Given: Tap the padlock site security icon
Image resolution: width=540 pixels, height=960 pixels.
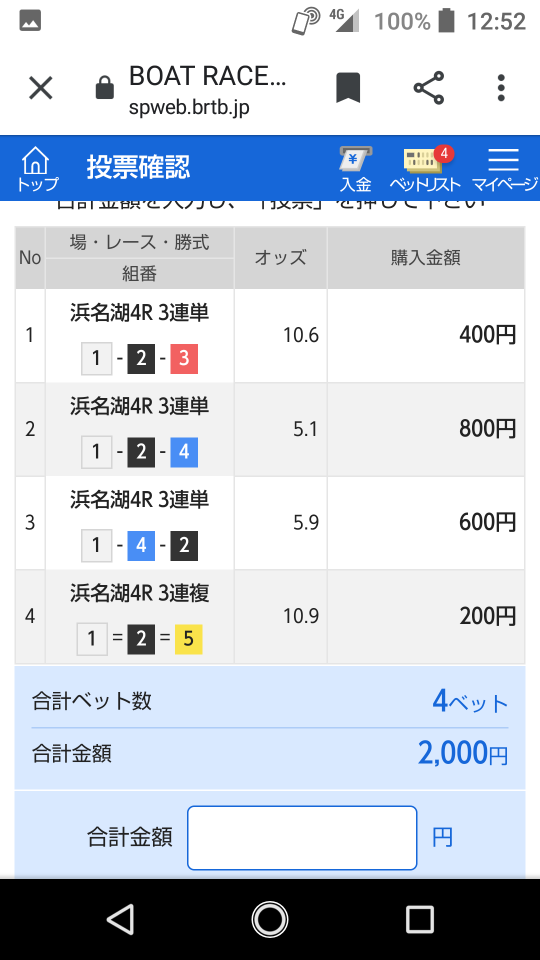Looking at the screenshot, I should point(105,89).
